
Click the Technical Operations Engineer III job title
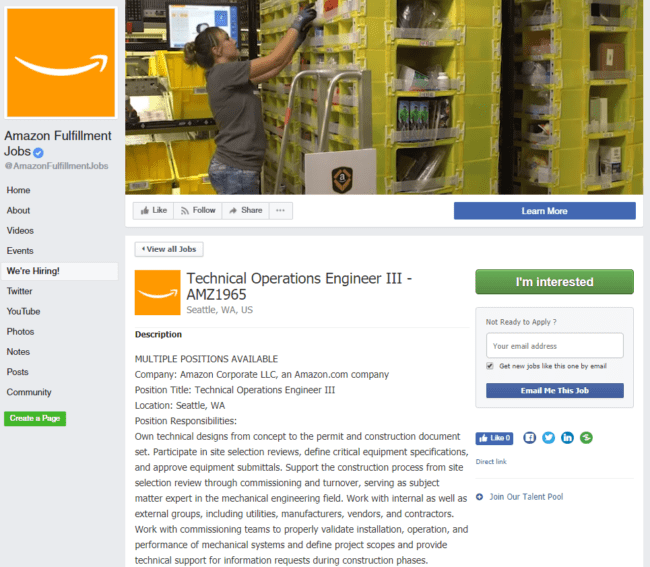point(299,286)
